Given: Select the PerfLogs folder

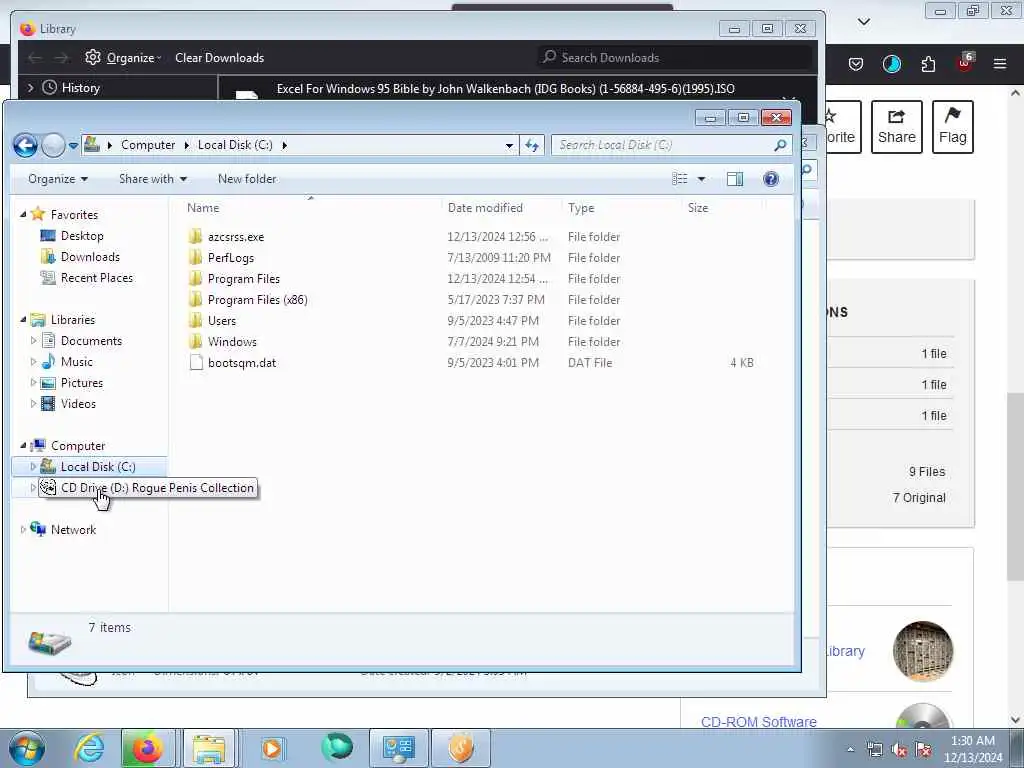Looking at the screenshot, I should [x=231, y=258].
